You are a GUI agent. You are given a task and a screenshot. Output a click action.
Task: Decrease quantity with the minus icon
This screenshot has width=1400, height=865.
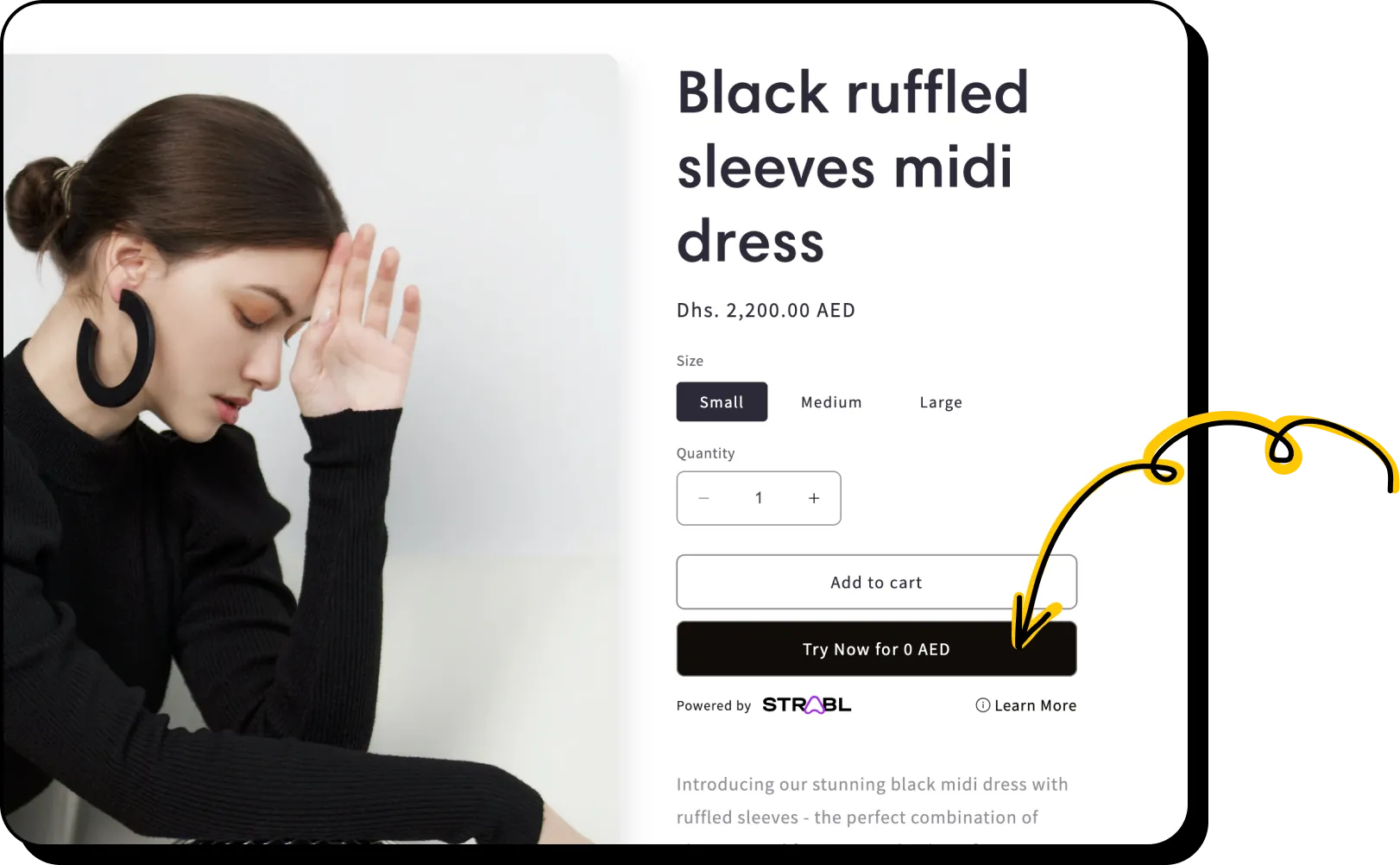tap(703, 498)
